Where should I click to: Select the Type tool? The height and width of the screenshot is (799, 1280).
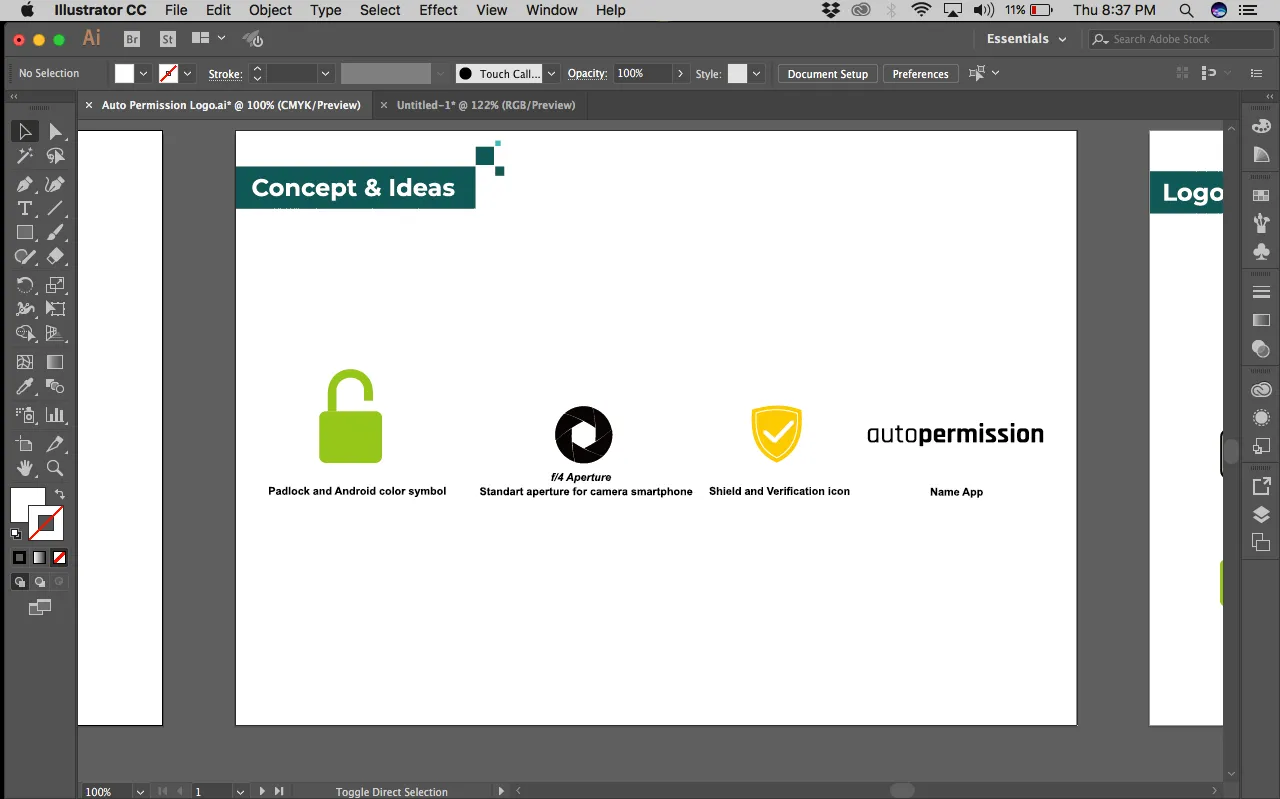pos(25,208)
